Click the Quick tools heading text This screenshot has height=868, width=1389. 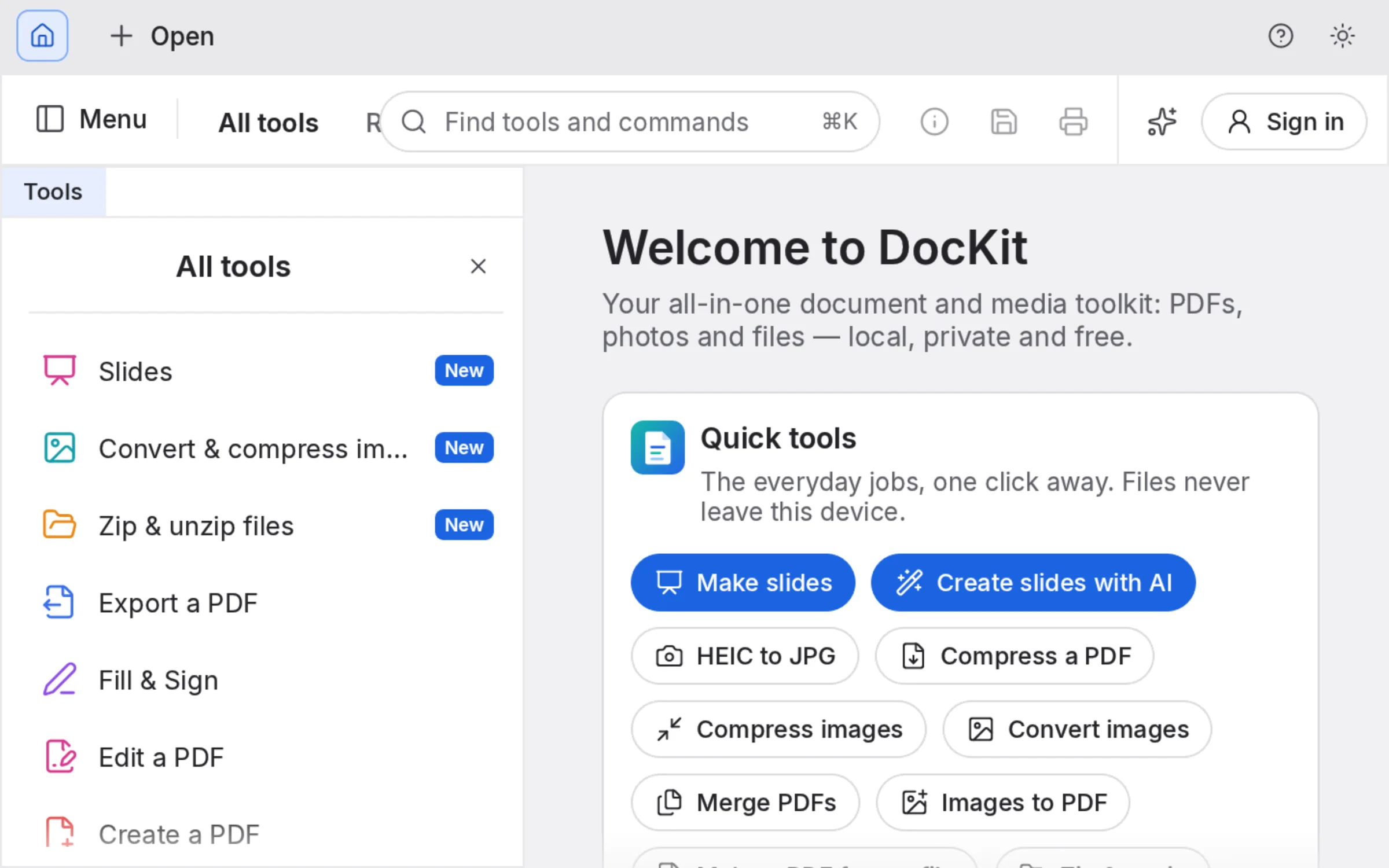coord(778,438)
